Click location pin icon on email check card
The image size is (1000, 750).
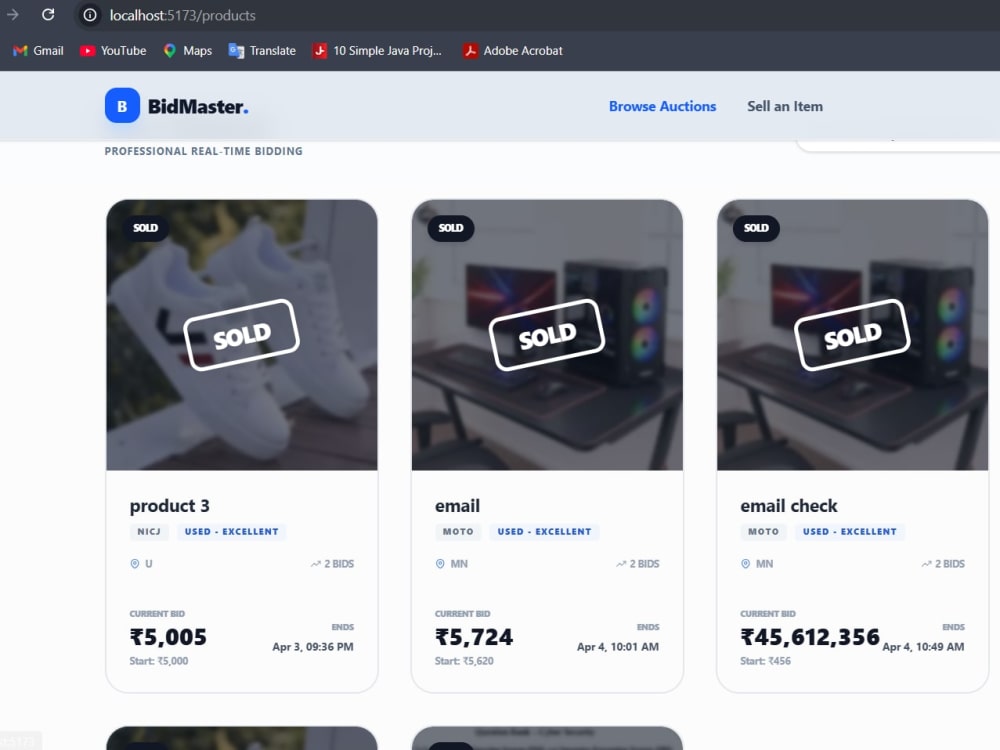[746, 564]
